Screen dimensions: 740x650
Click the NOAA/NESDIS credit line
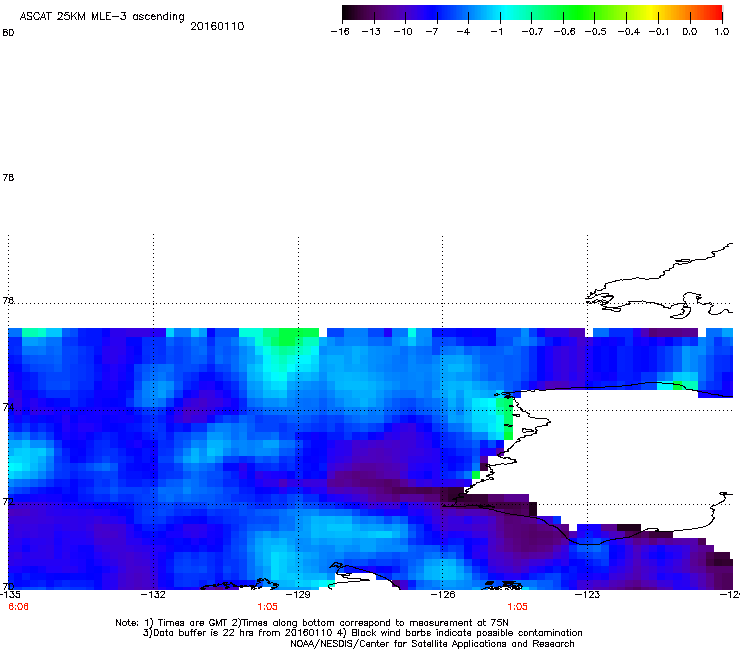click(x=432, y=644)
